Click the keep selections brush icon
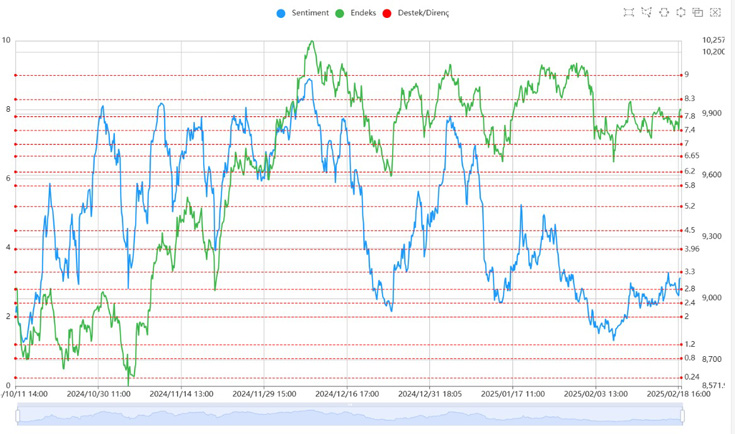Viewport: 735px width, 434px height. [x=698, y=12]
